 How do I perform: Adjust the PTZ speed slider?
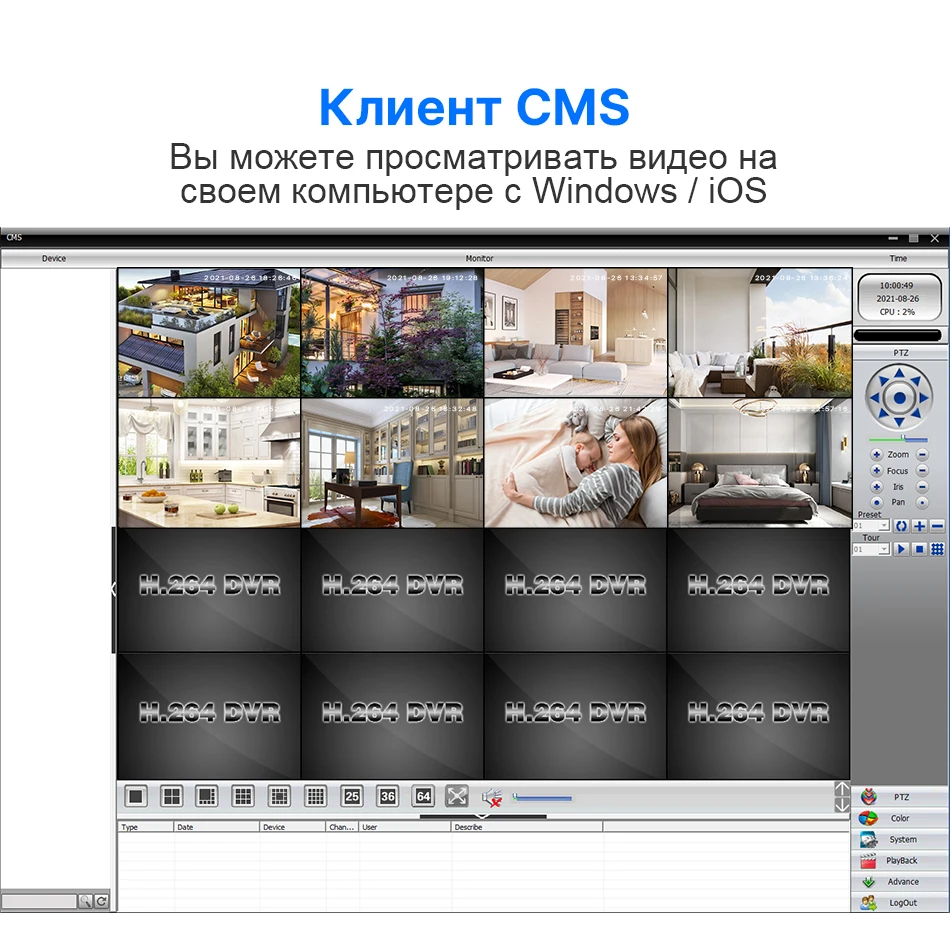tap(899, 439)
